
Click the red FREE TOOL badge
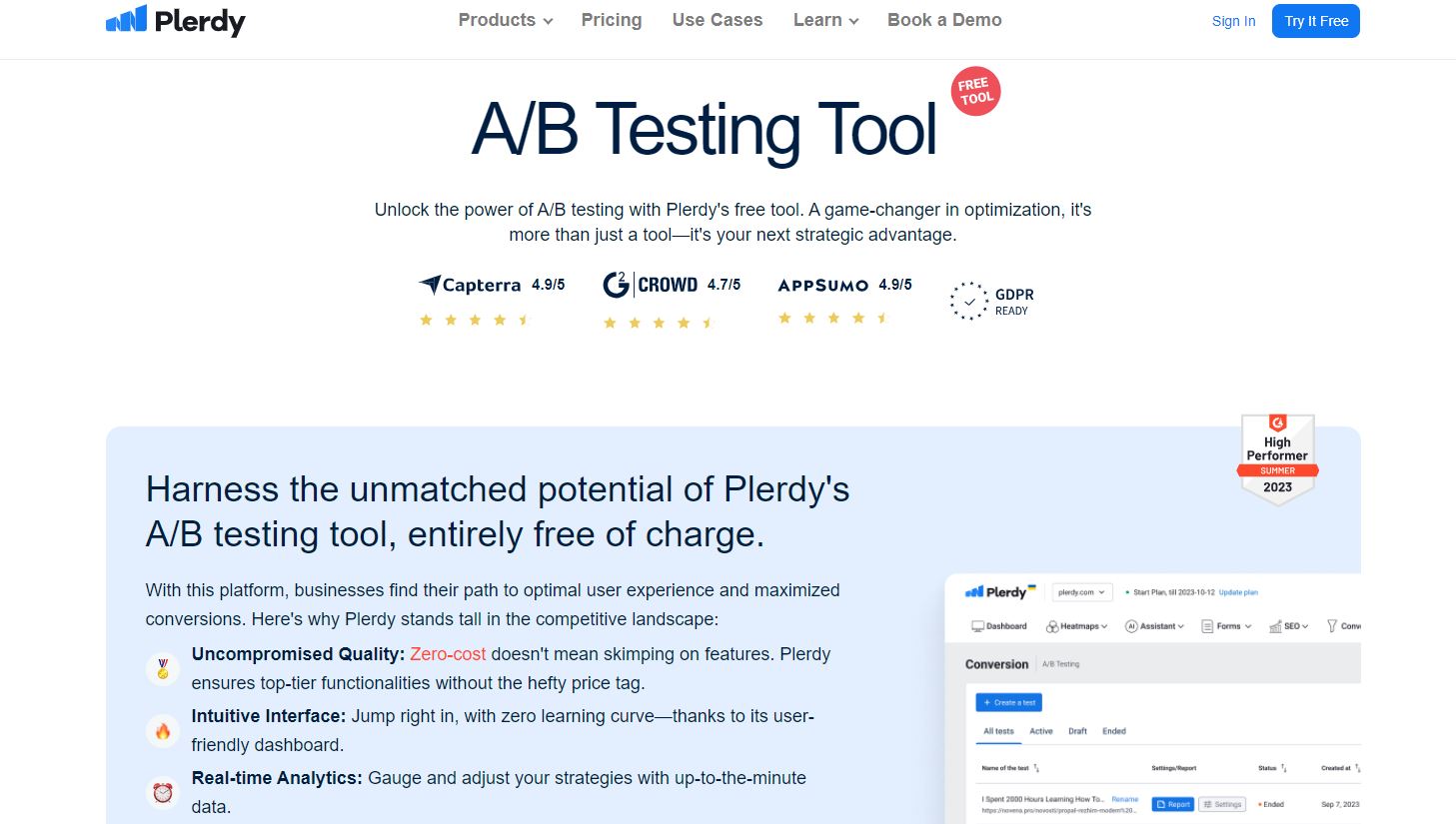click(x=974, y=92)
